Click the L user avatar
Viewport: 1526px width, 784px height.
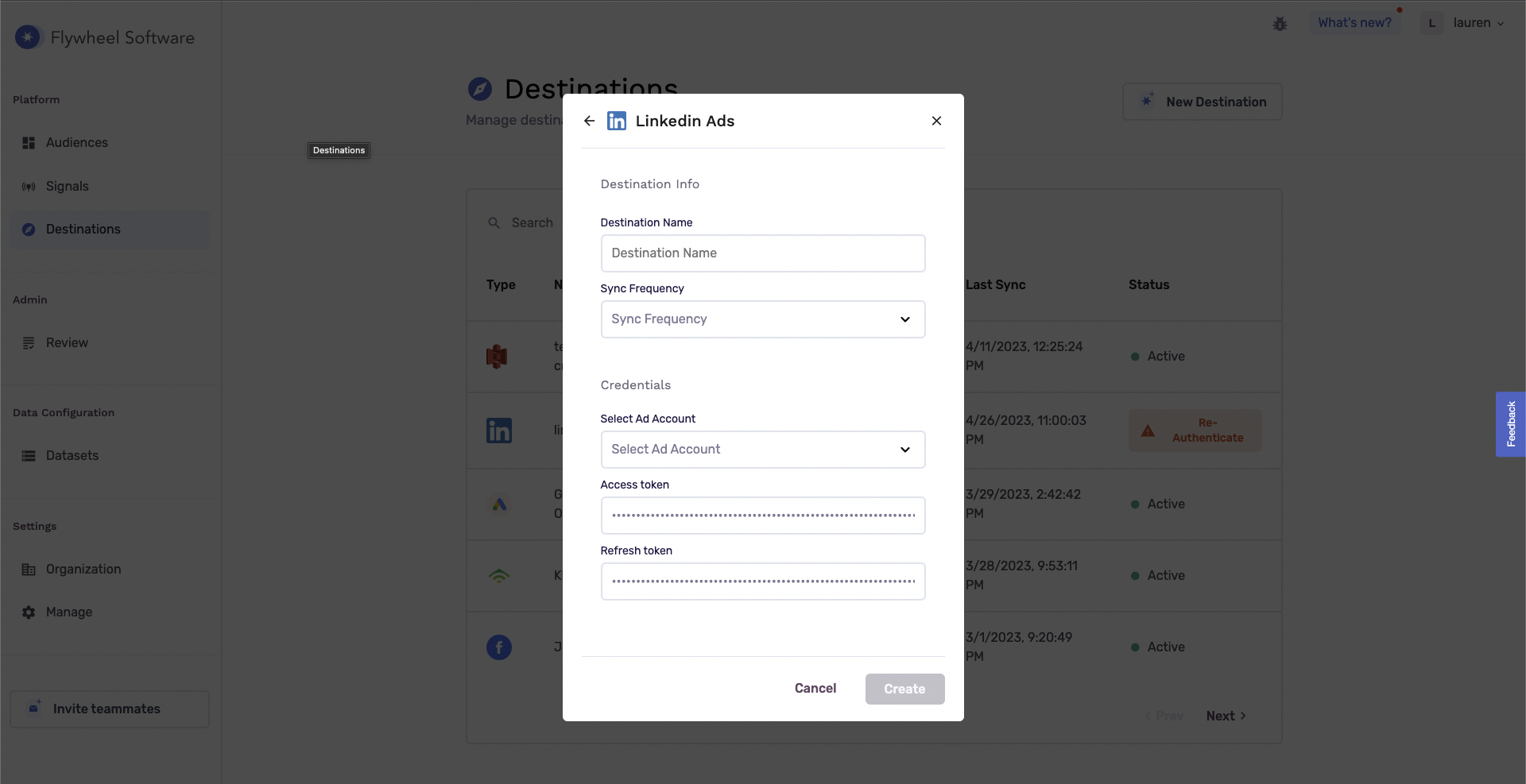point(1432,23)
